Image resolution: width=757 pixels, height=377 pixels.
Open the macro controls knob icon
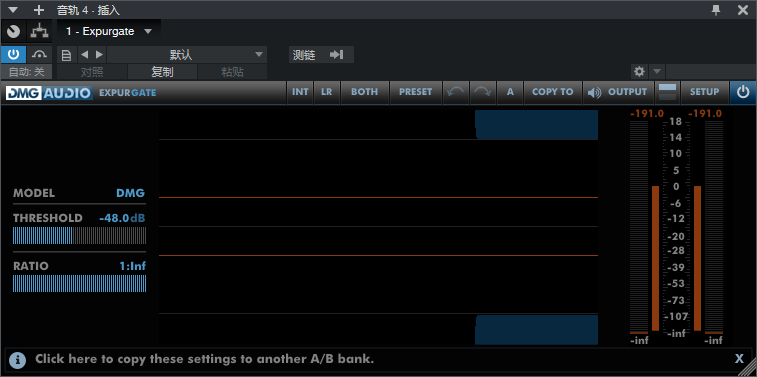14,31
